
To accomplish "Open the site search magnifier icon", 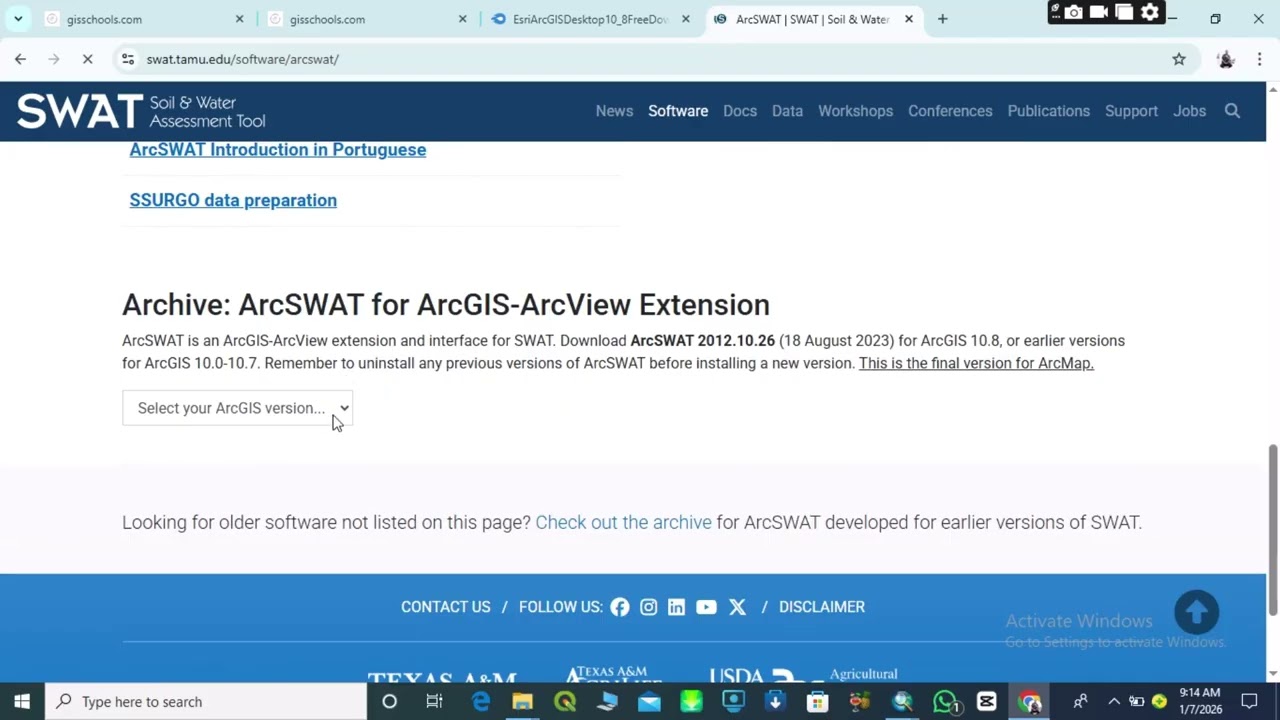I will point(1232,111).
